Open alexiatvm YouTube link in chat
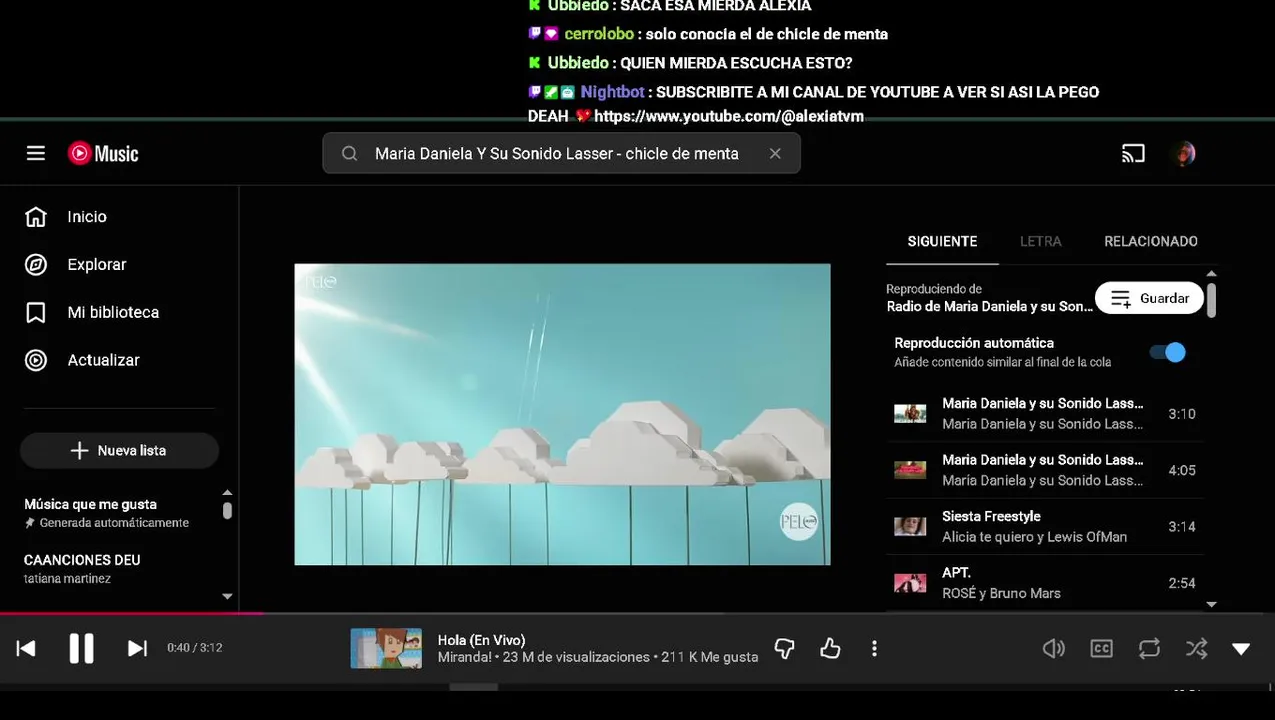1275x720 pixels. 729,116
